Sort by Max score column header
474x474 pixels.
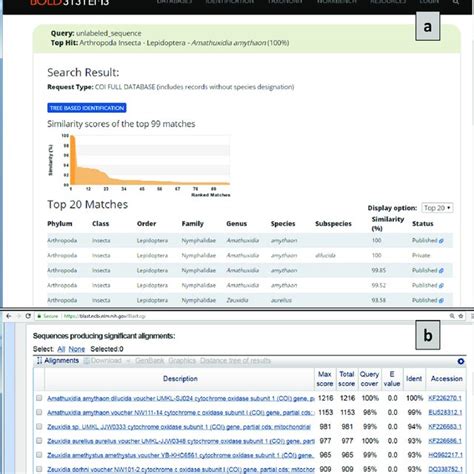pos(325,379)
